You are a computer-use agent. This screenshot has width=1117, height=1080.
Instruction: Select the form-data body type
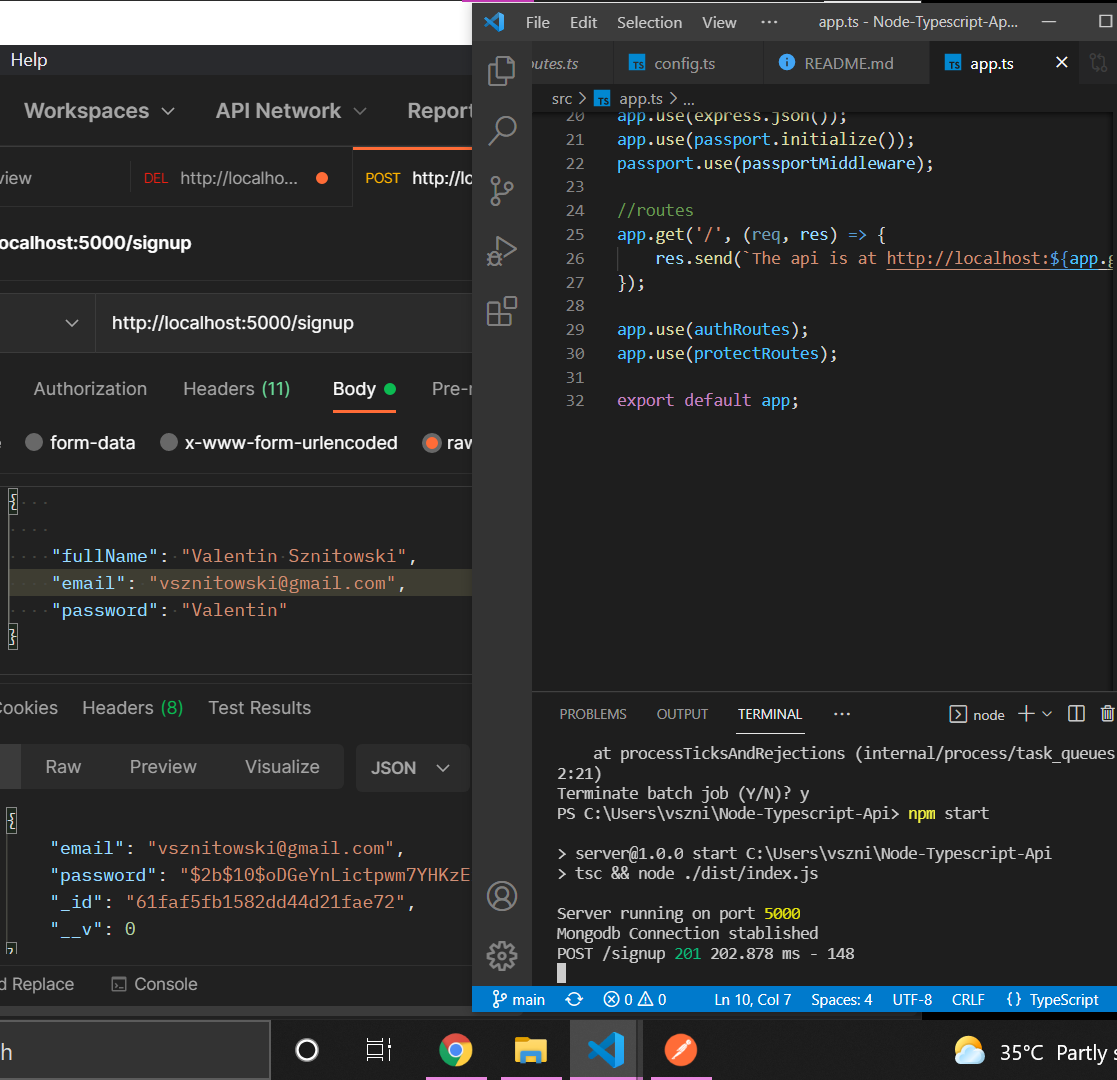[x=34, y=443]
